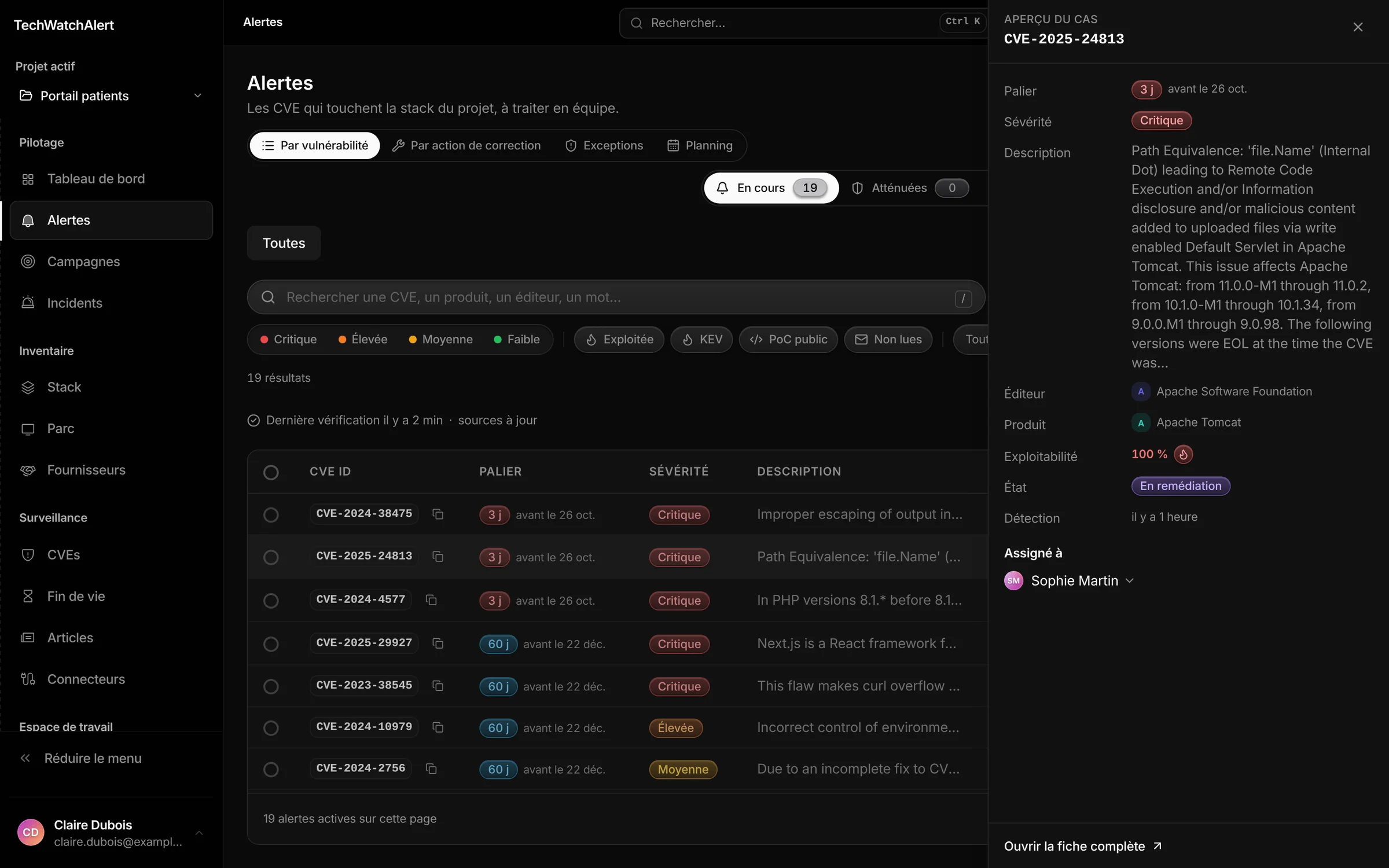This screenshot has height=868, width=1389.
Task: Copy the CVE-2024-38475 identifier
Action: point(438,514)
